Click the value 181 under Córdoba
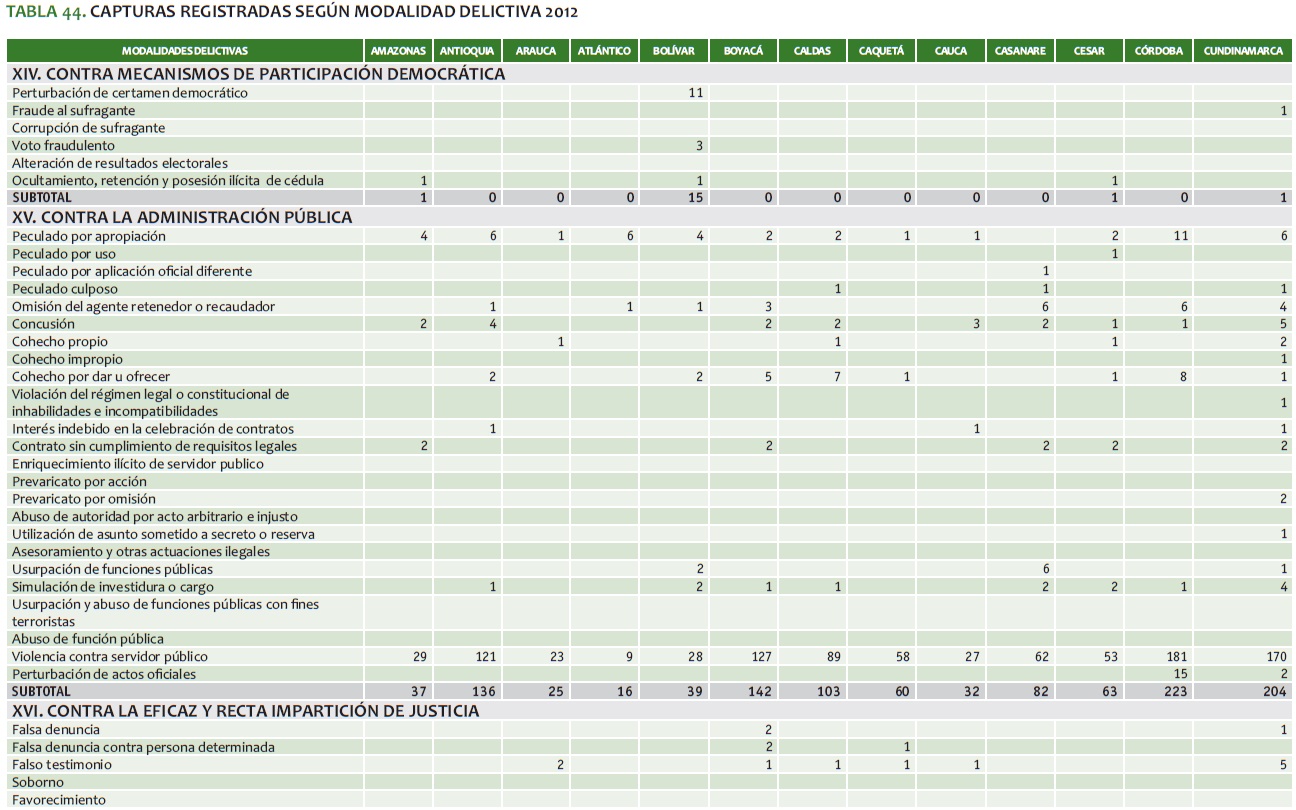Image resolution: width=1296 pixels, height=810 pixels. coord(1177,657)
